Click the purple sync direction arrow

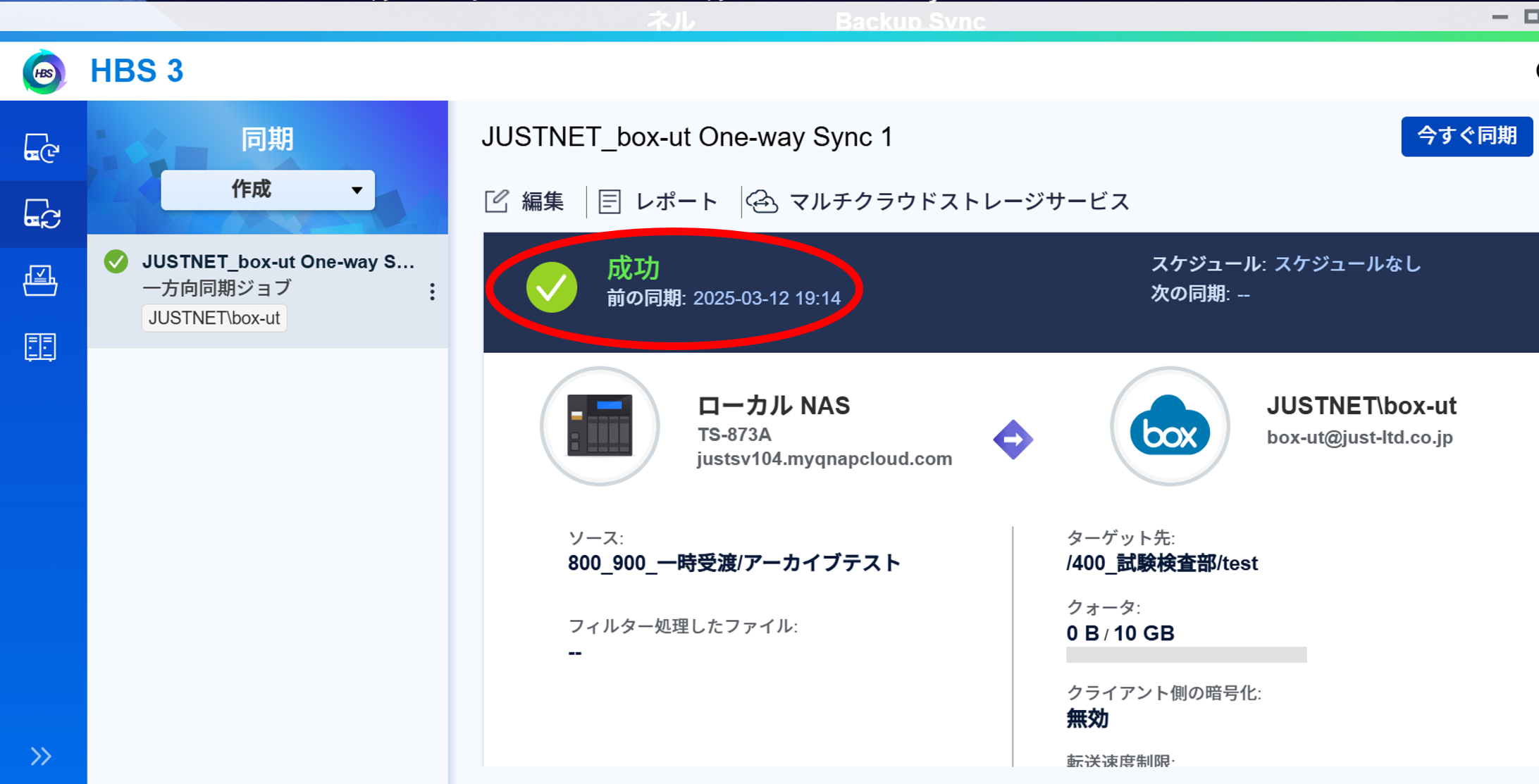click(x=1013, y=440)
